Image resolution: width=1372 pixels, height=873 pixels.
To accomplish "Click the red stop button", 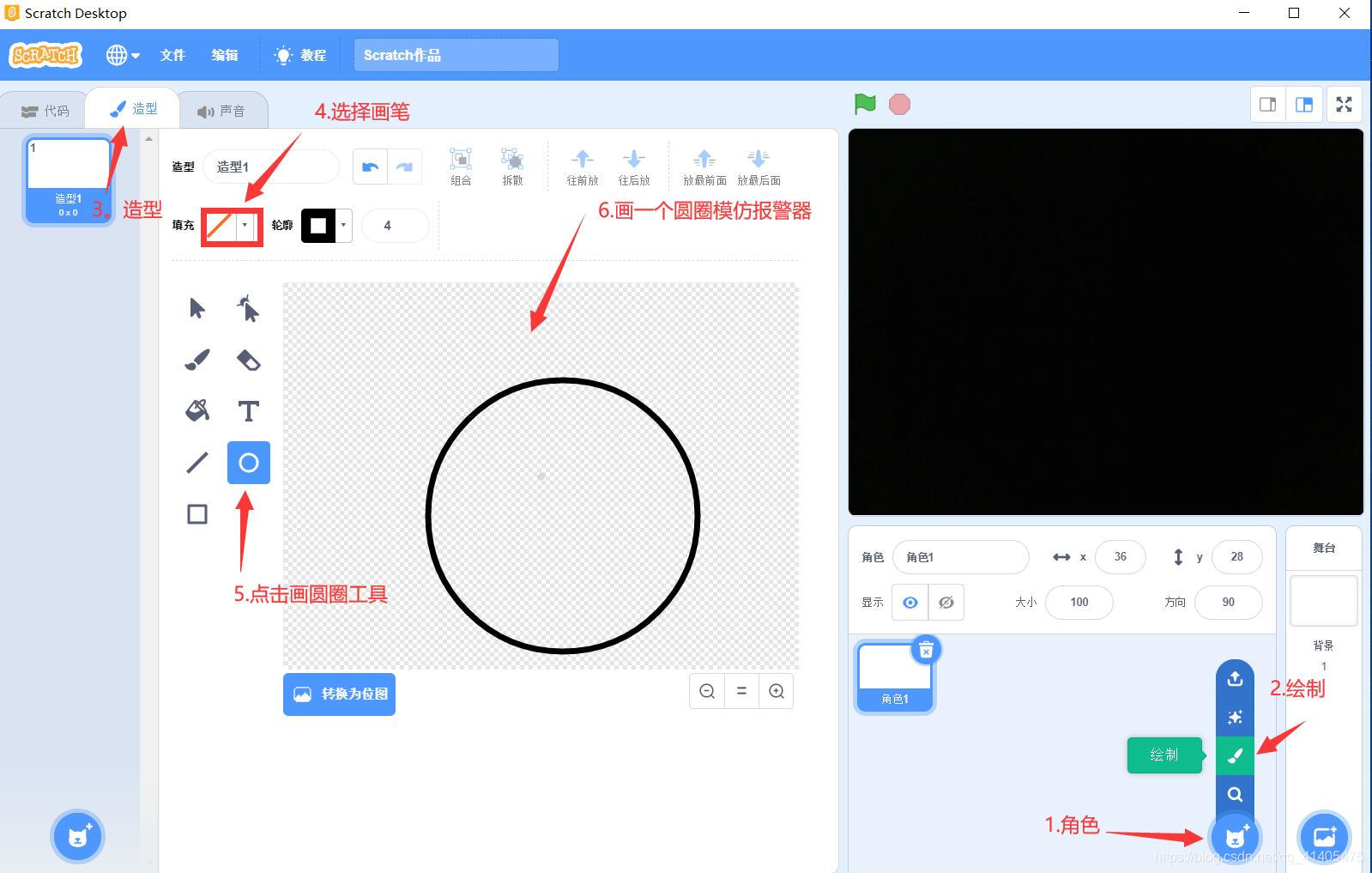I will click(x=899, y=104).
